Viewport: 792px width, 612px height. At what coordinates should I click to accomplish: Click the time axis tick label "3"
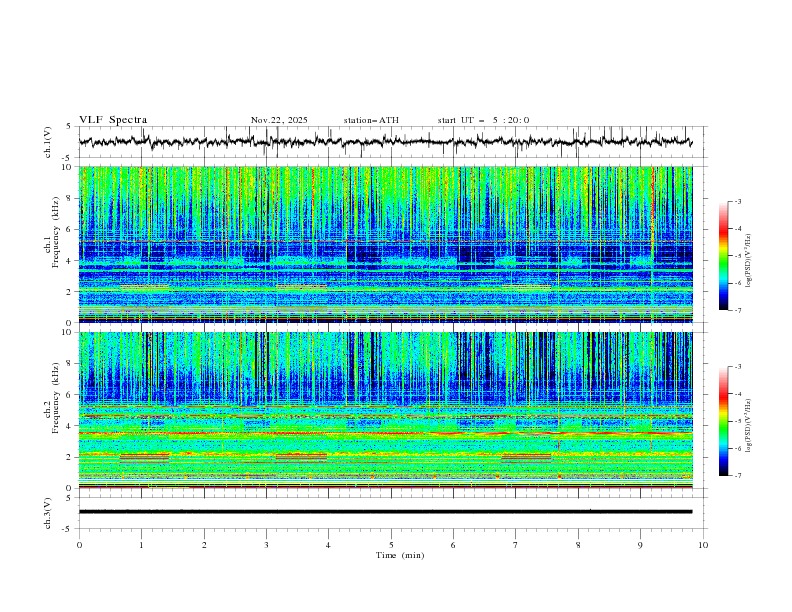[x=266, y=545]
